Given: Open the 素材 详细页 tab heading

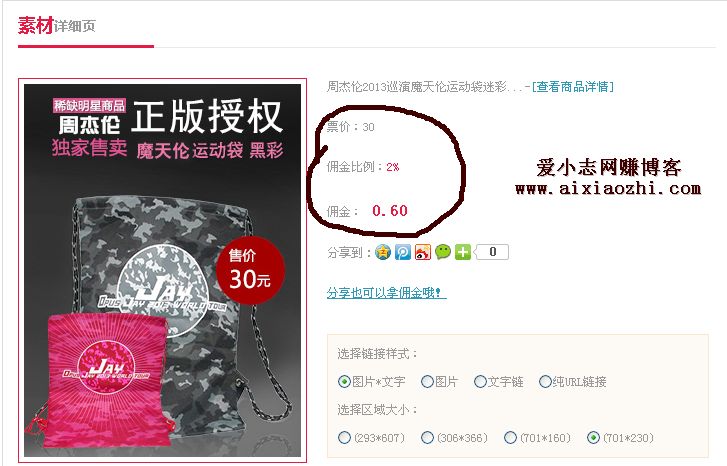Looking at the screenshot, I should tap(57, 26).
